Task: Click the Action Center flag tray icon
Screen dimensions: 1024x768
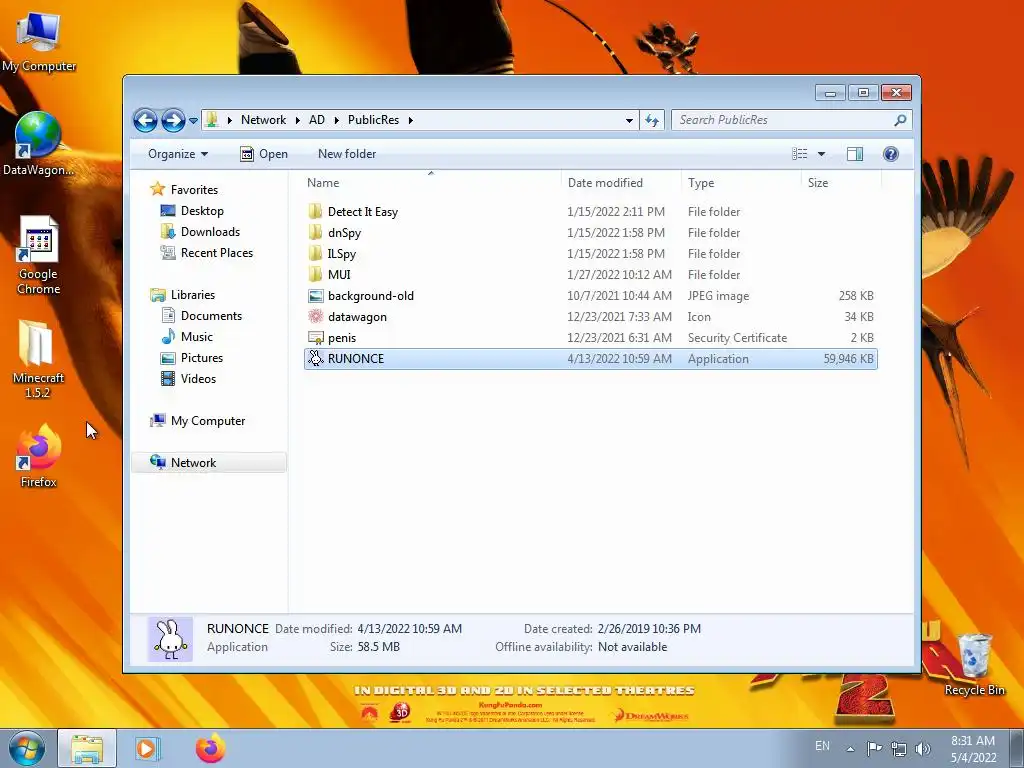Action: [x=874, y=748]
